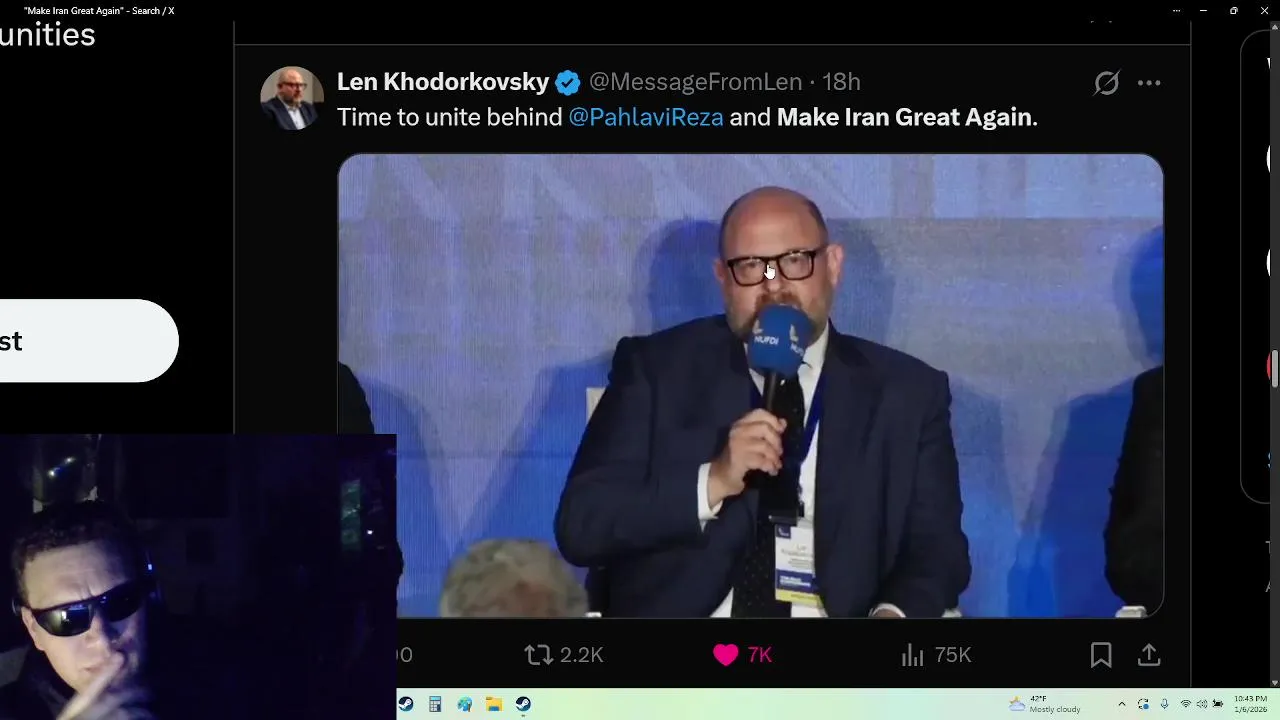Share the tweet via share icon
Viewport: 1280px width, 720px height.
[1149, 655]
